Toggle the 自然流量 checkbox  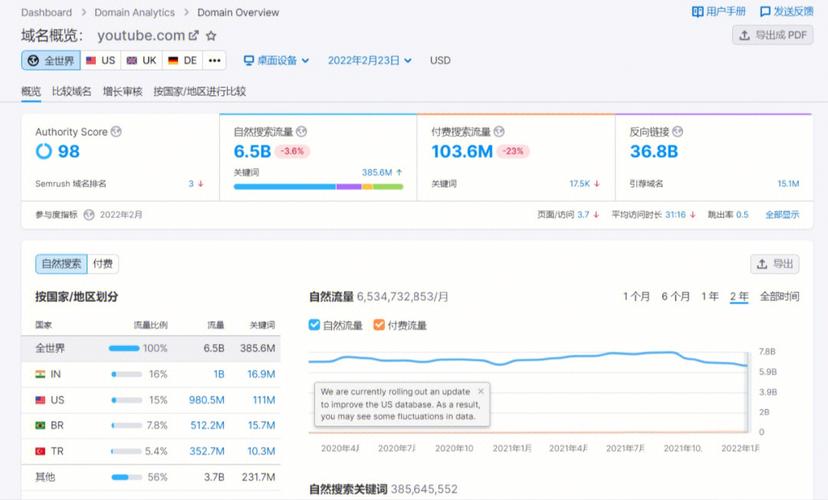(x=314, y=325)
